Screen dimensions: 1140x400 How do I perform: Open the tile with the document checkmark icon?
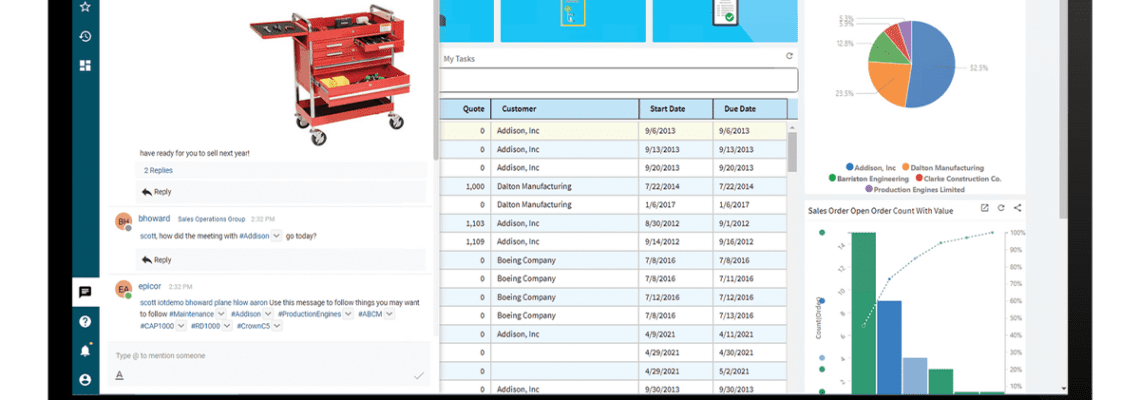click(x=723, y=20)
